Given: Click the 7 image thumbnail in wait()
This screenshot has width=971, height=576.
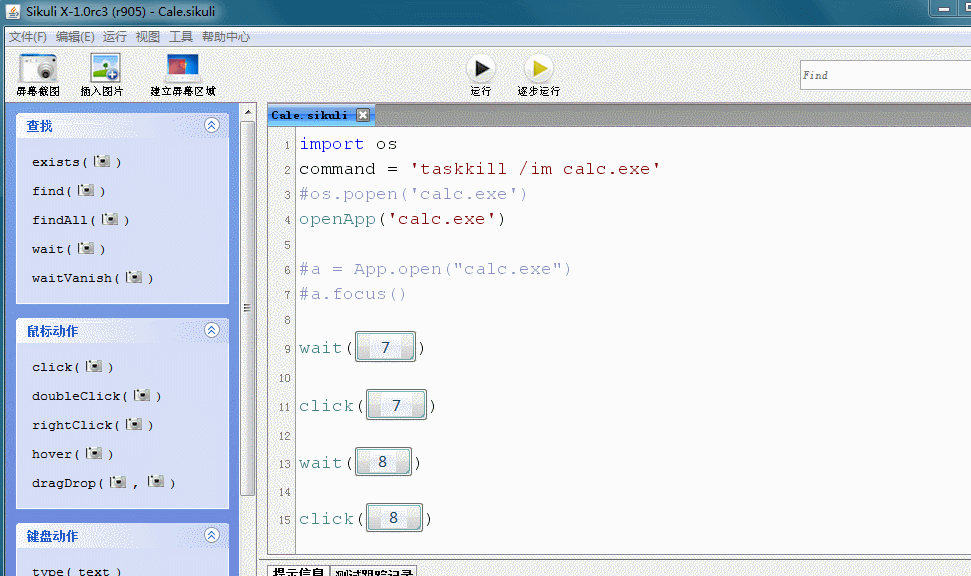Looking at the screenshot, I should click(386, 349).
